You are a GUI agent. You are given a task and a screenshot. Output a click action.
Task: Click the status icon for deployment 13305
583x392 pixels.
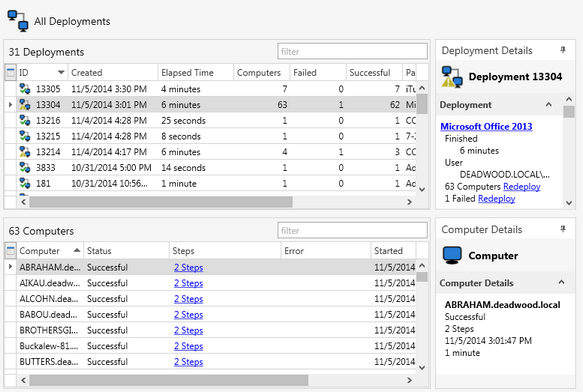tap(25, 89)
